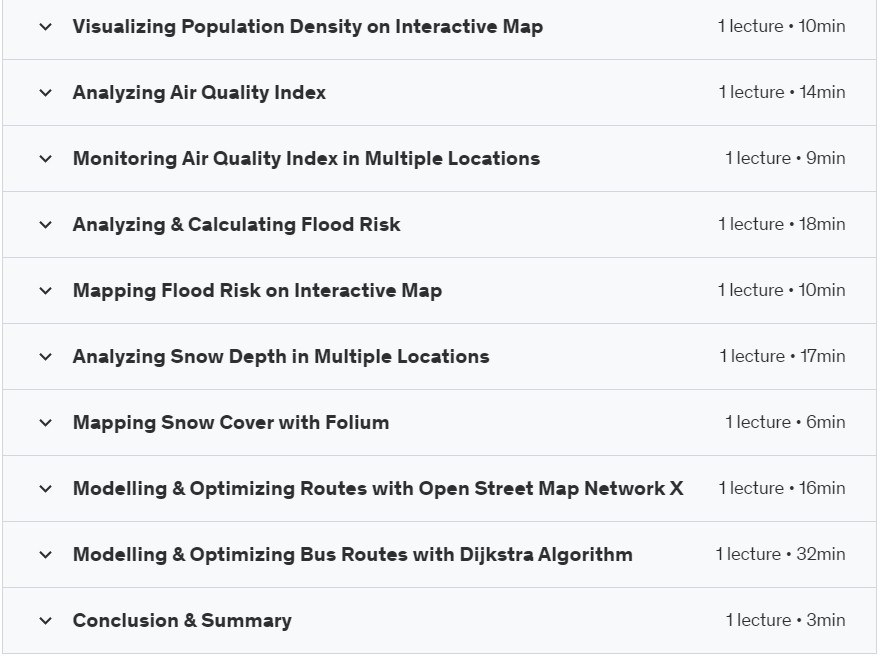
Task: Click 1 lecture • 9min duration label
Action: (785, 158)
